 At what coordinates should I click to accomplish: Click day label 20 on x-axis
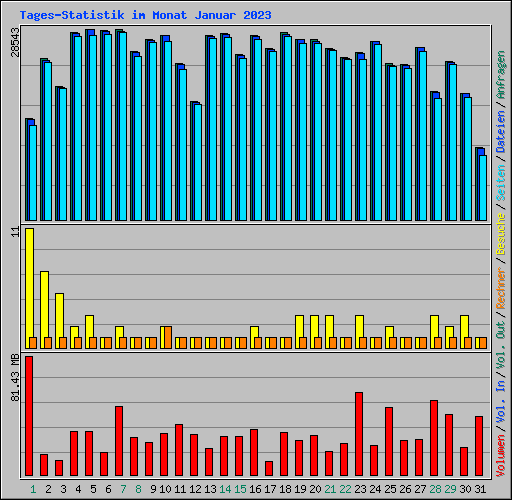tap(315, 489)
